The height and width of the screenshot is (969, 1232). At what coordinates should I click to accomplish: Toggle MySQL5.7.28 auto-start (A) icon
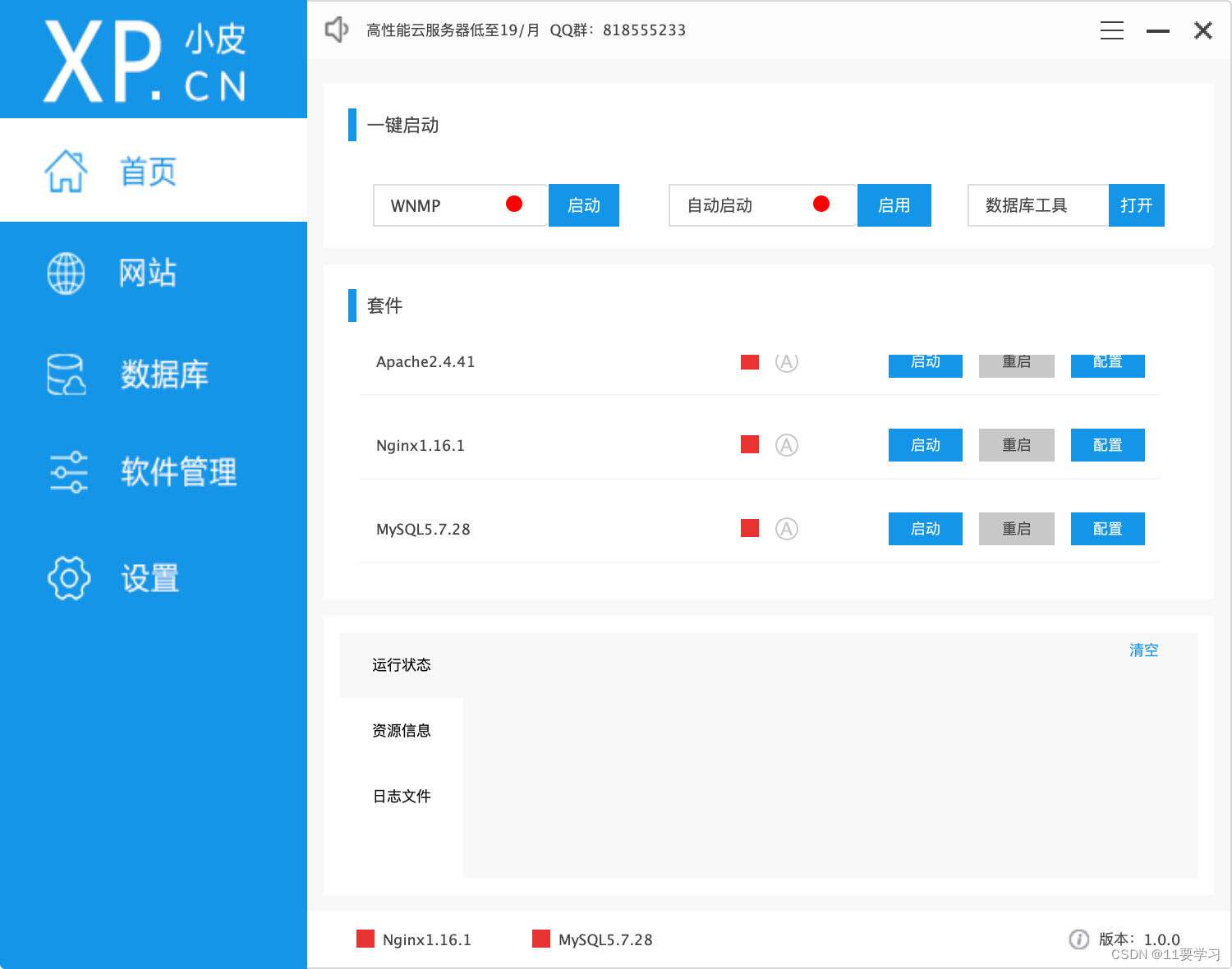pos(787,529)
